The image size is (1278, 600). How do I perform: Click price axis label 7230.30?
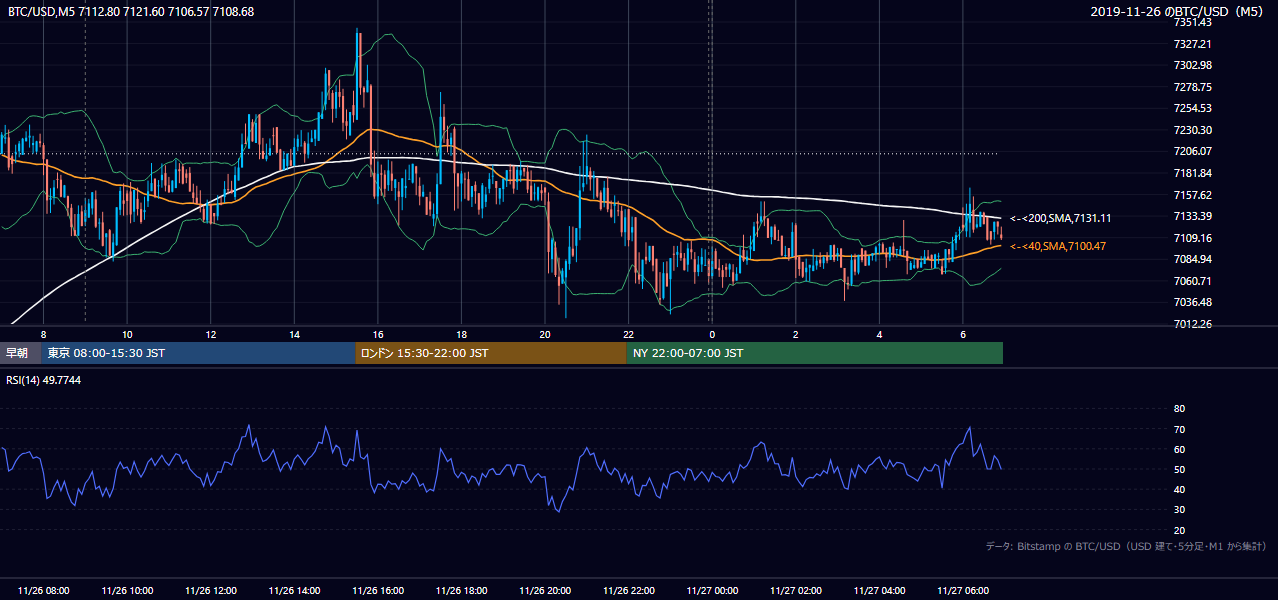click(x=1192, y=130)
